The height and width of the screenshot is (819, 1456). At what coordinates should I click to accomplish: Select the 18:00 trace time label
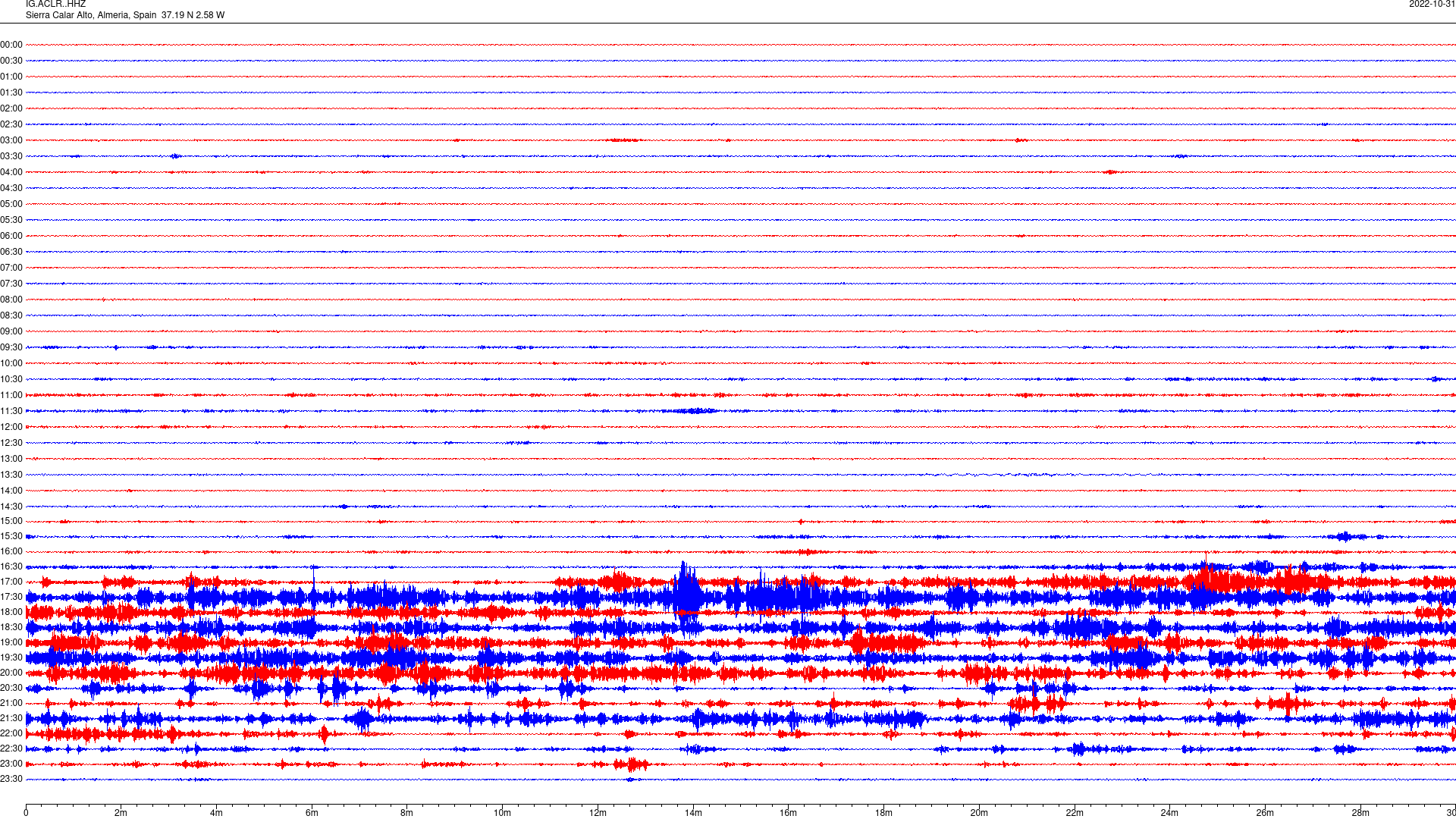[11, 612]
